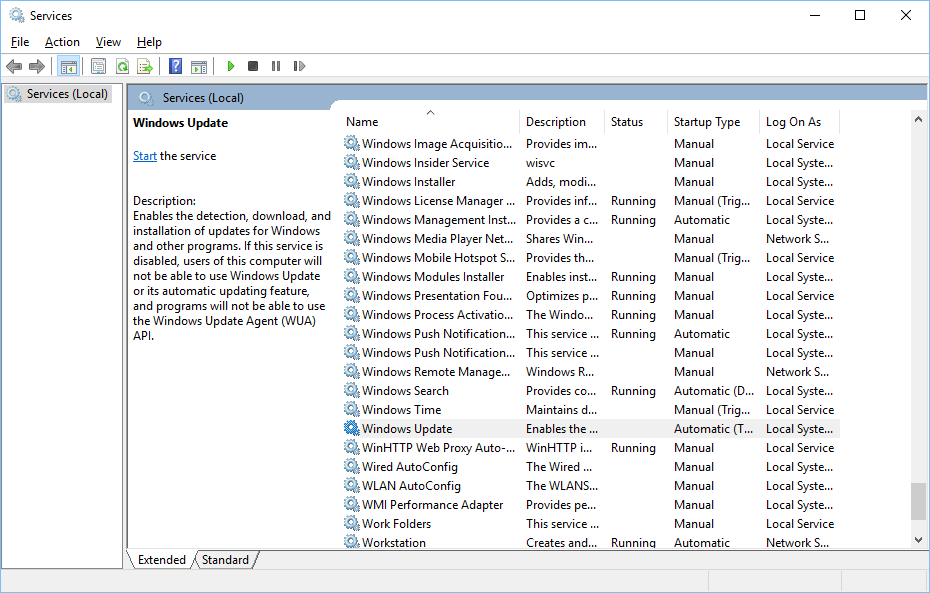930x593 pixels.
Task: Switch to the Standard tab
Action: coord(225,560)
